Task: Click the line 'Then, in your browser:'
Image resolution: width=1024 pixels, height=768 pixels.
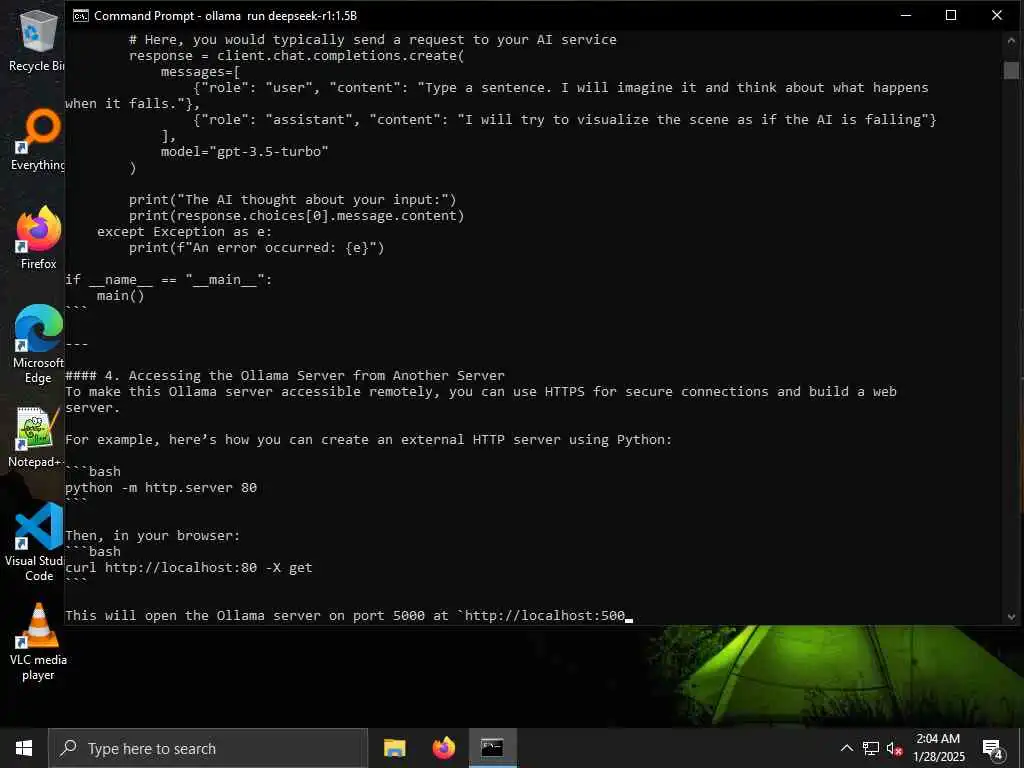Action: (x=153, y=536)
